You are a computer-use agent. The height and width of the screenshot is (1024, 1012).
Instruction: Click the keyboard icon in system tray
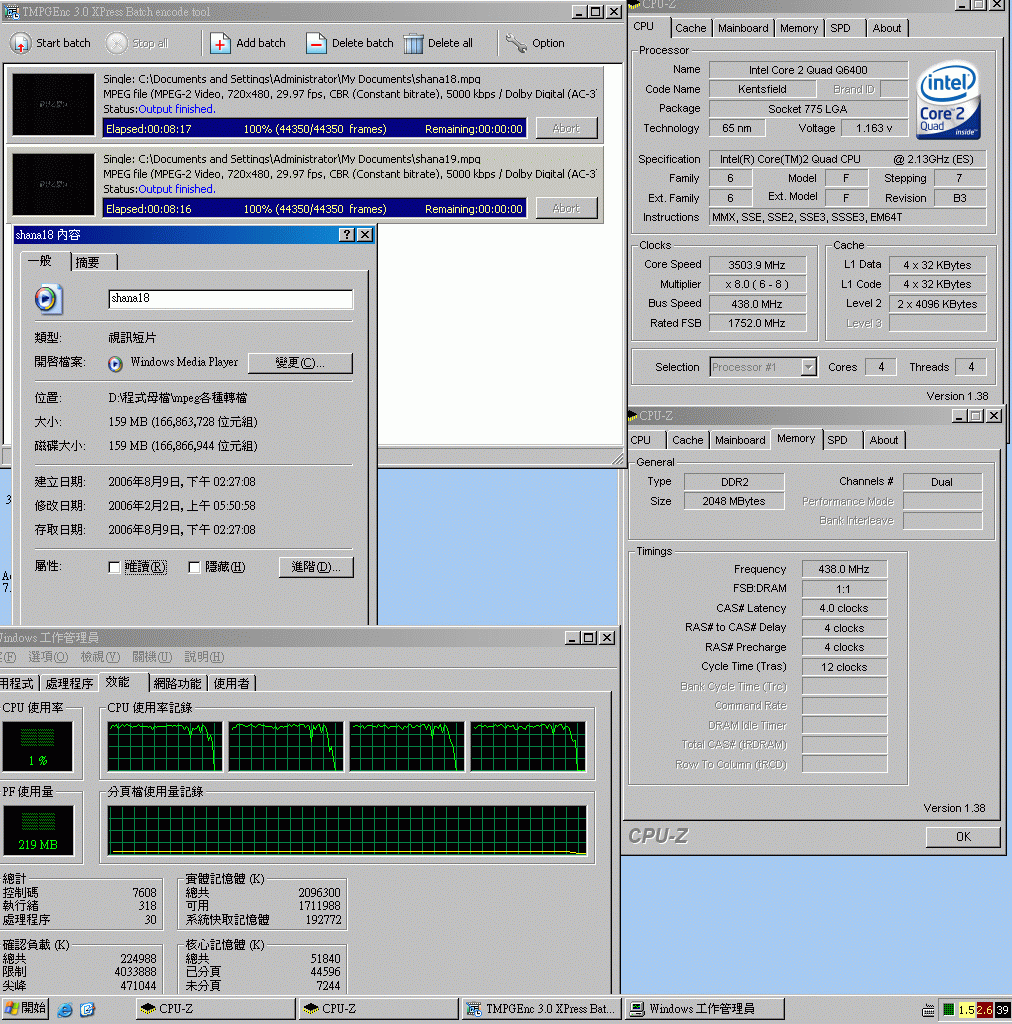click(x=928, y=1010)
